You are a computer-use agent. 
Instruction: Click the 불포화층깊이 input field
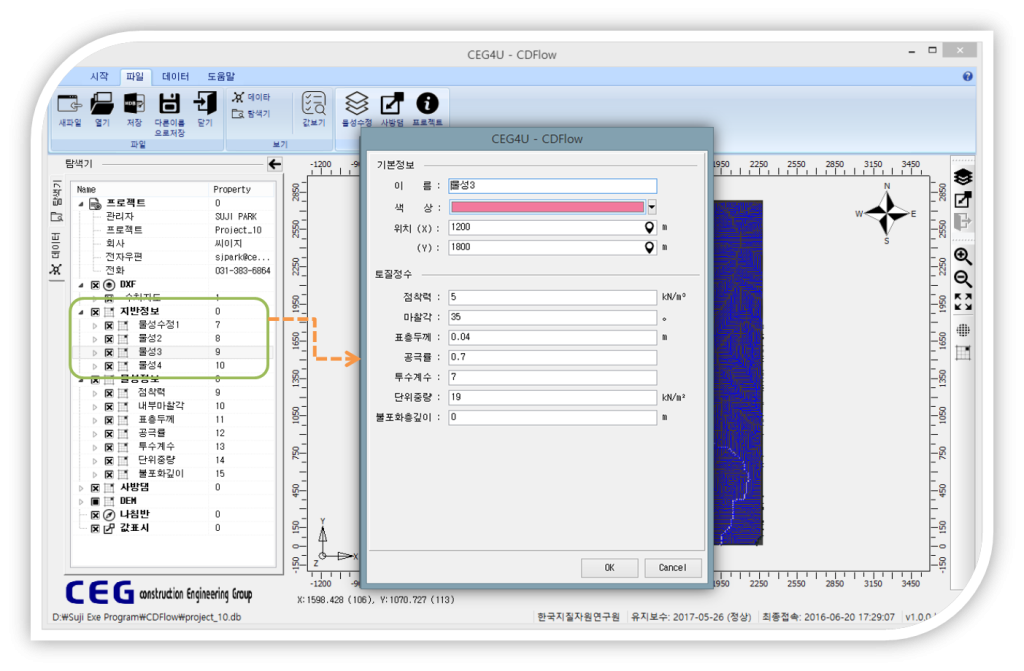click(552, 417)
